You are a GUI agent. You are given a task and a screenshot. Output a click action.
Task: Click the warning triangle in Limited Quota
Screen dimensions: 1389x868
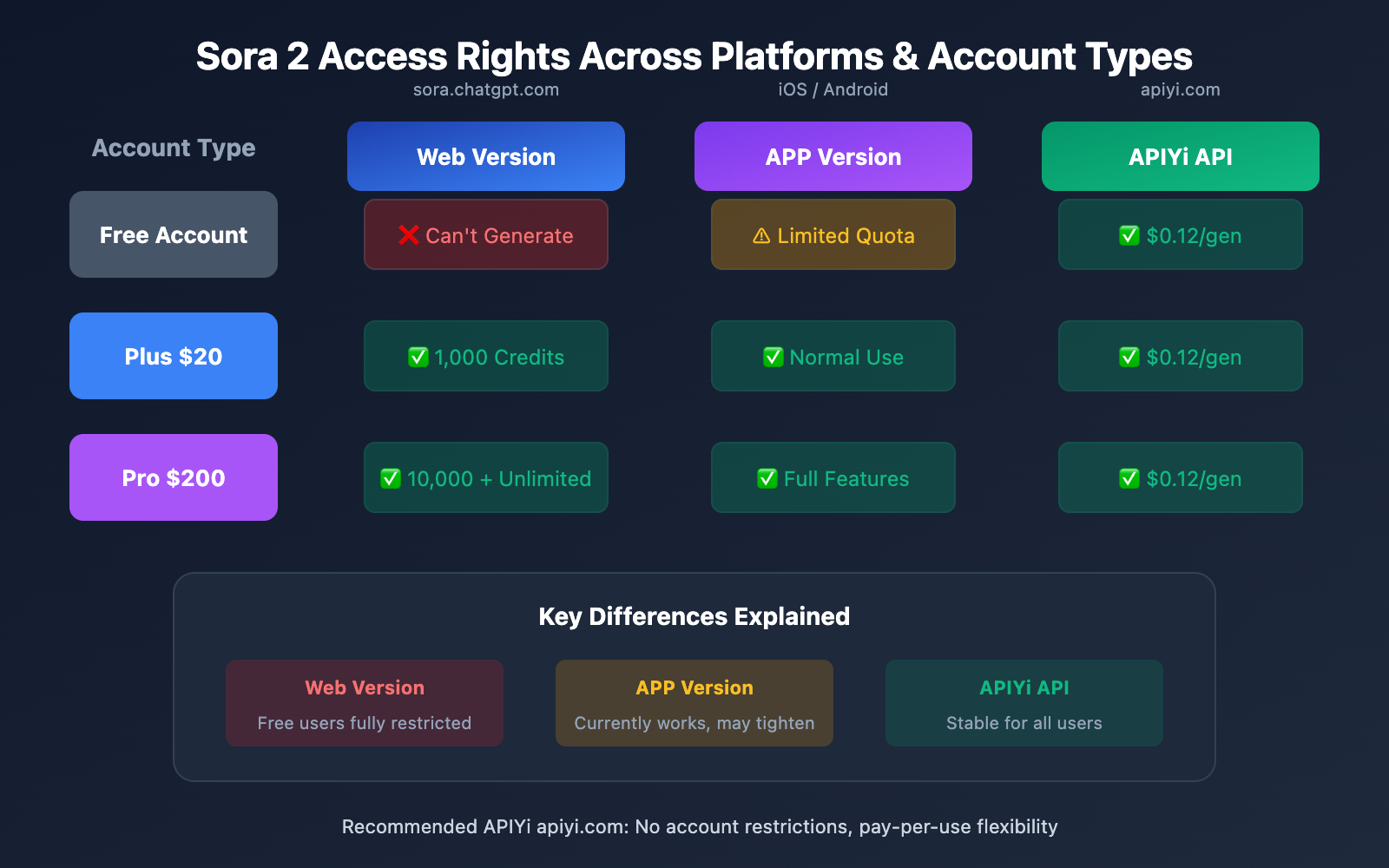click(761, 236)
